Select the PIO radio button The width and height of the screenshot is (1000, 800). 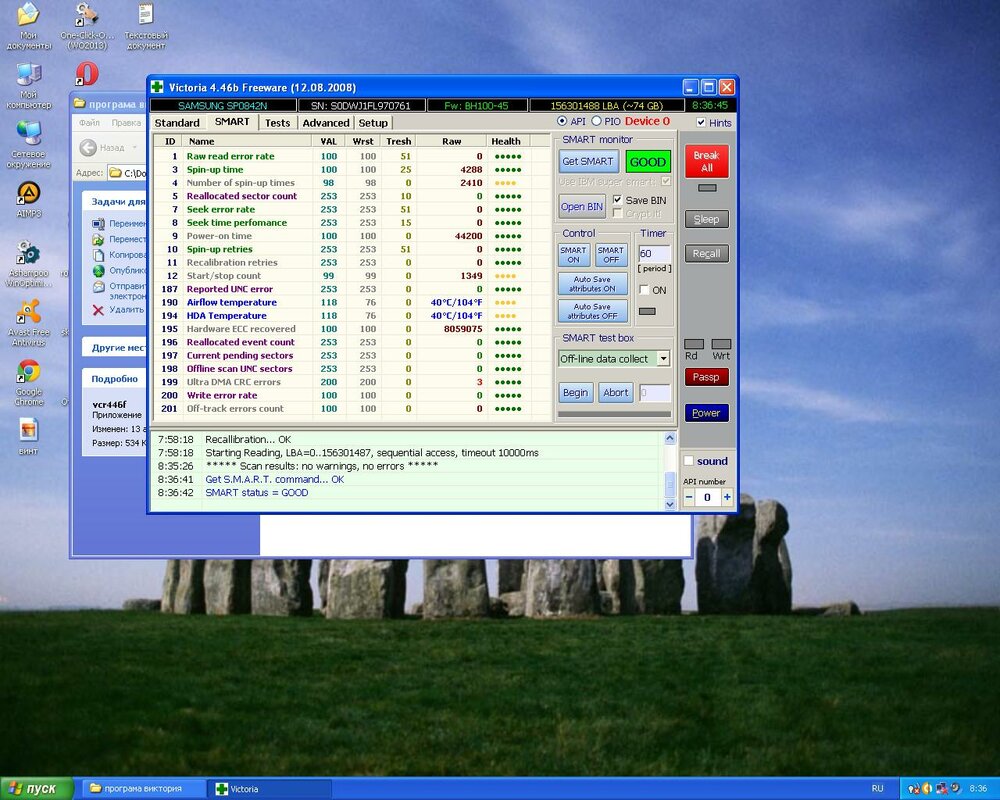596,122
